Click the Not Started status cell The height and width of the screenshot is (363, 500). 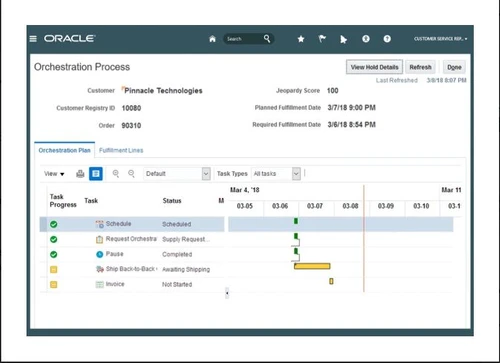point(177,284)
